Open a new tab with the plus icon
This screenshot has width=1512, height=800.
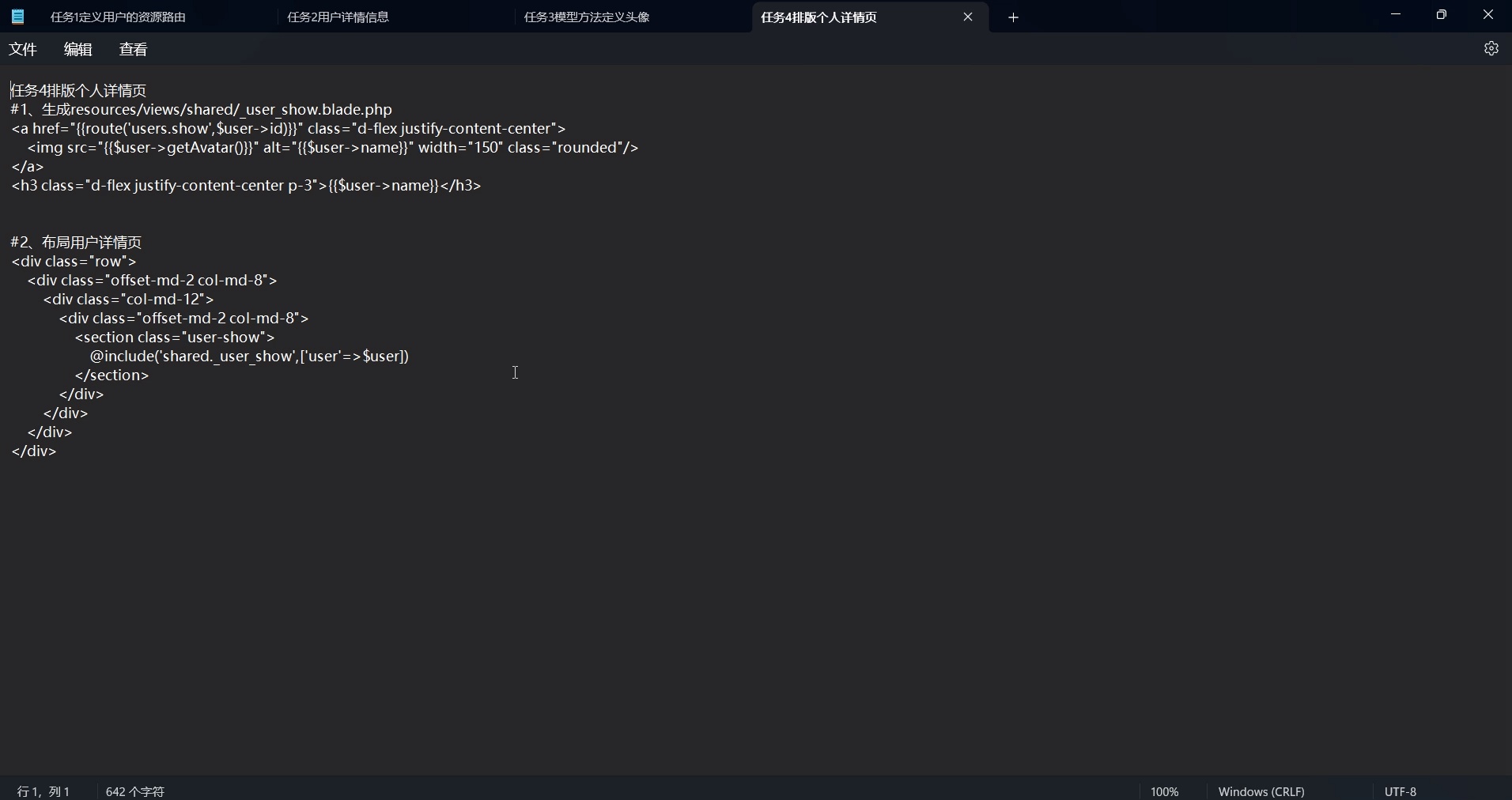[x=1015, y=17]
